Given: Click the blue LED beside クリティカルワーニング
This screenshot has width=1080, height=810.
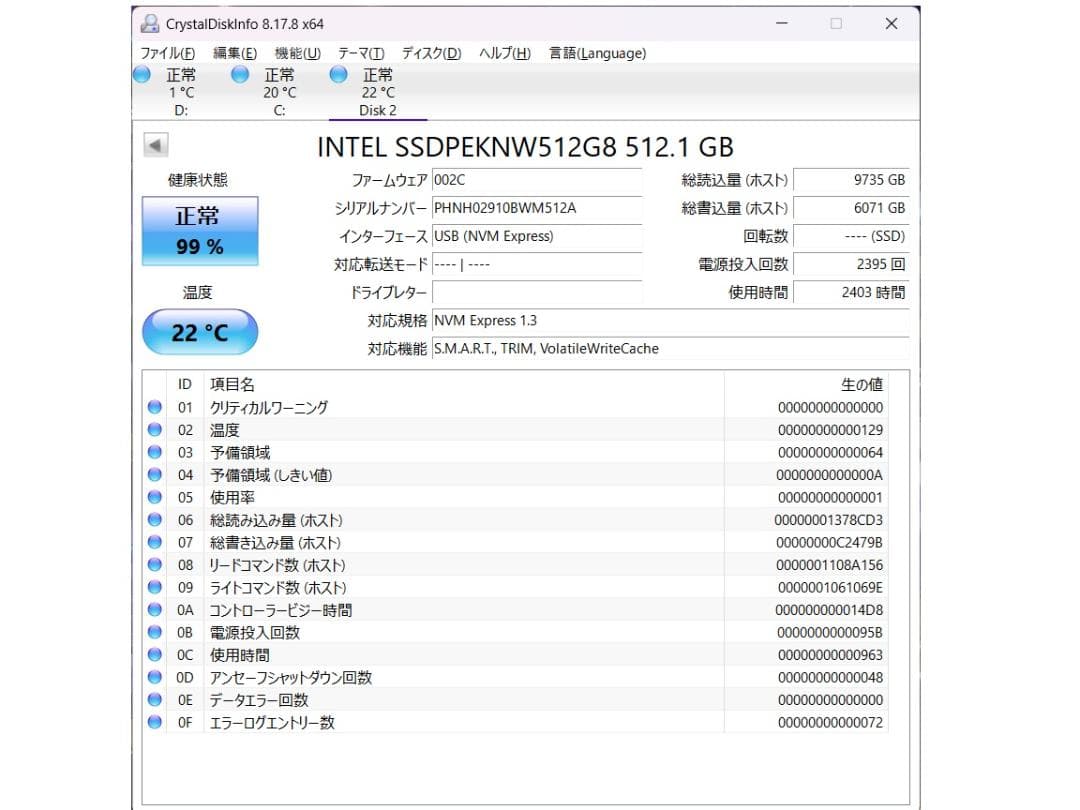Looking at the screenshot, I should tap(154, 407).
